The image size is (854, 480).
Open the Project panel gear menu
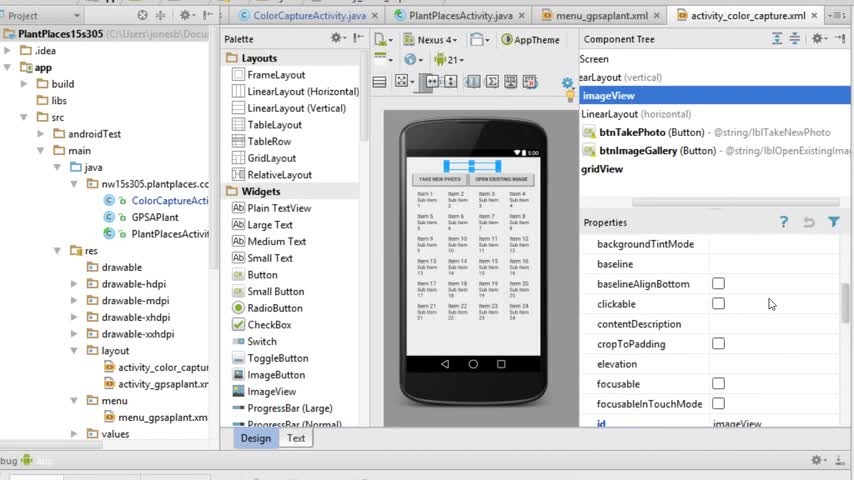[186, 15]
